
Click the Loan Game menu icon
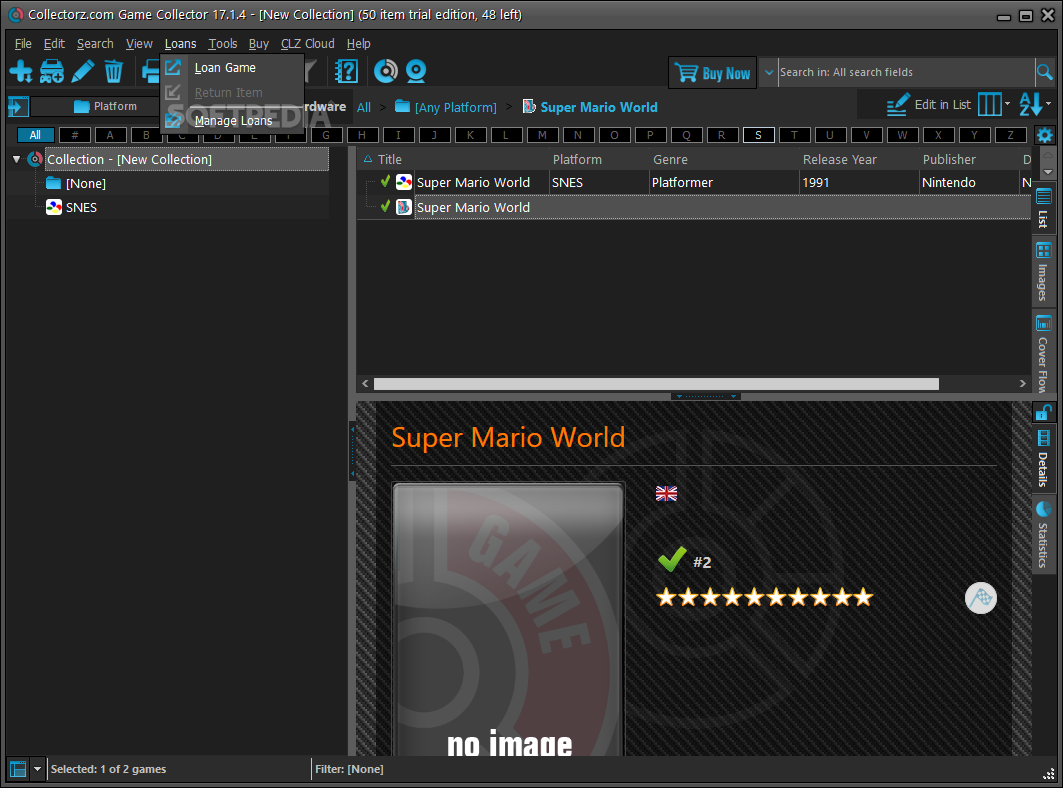(174, 67)
